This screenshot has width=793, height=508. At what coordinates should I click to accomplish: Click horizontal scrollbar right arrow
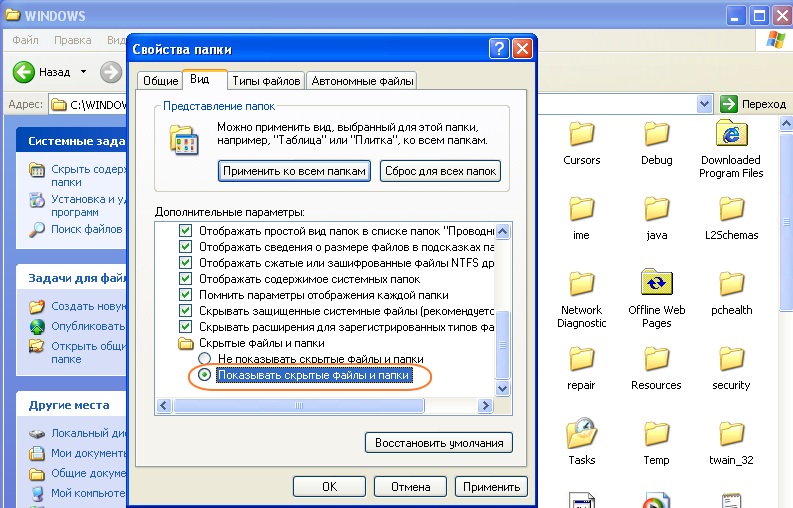pos(485,405)
